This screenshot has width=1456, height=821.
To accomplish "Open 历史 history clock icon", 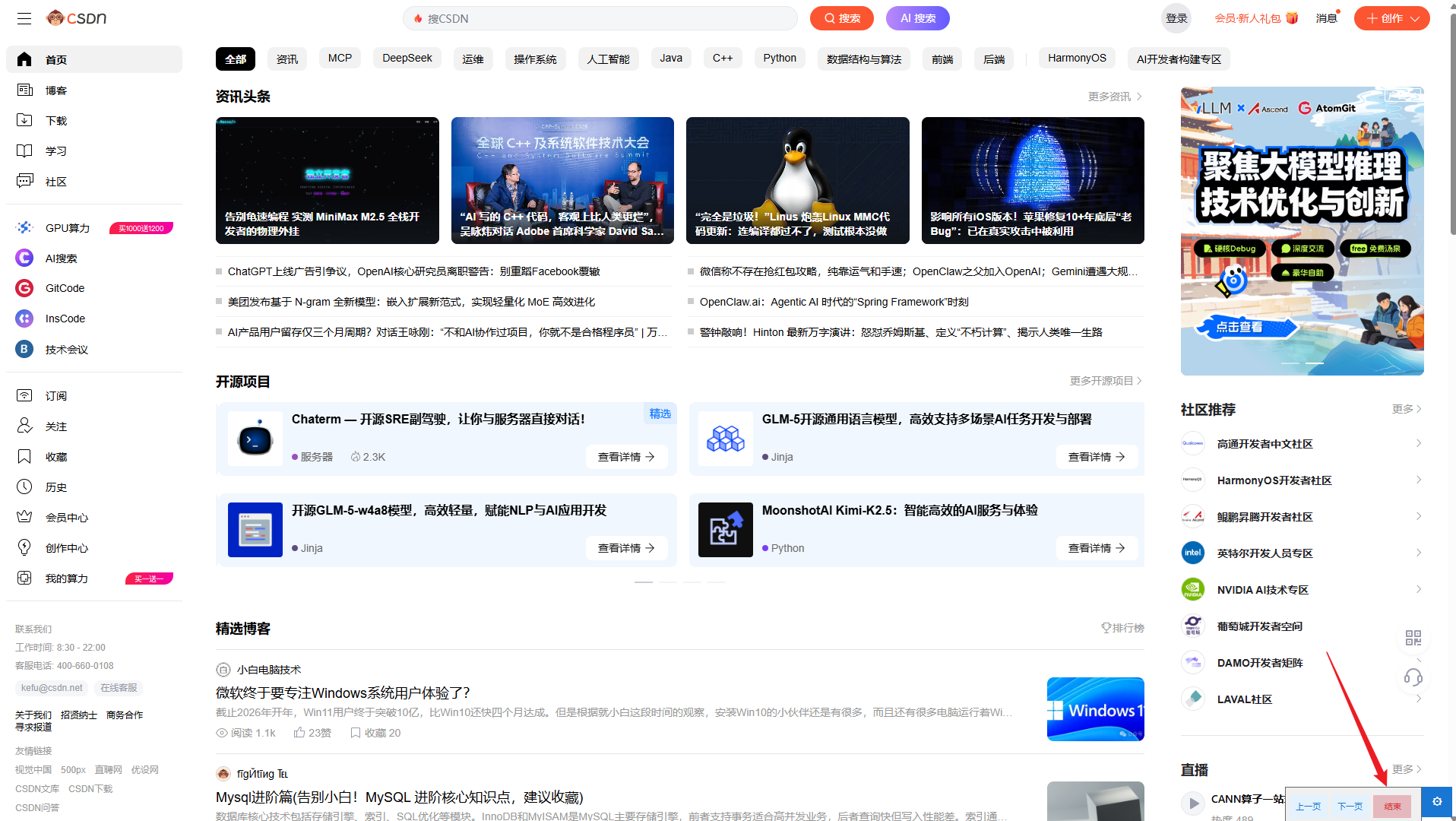I will coord(24,487).
